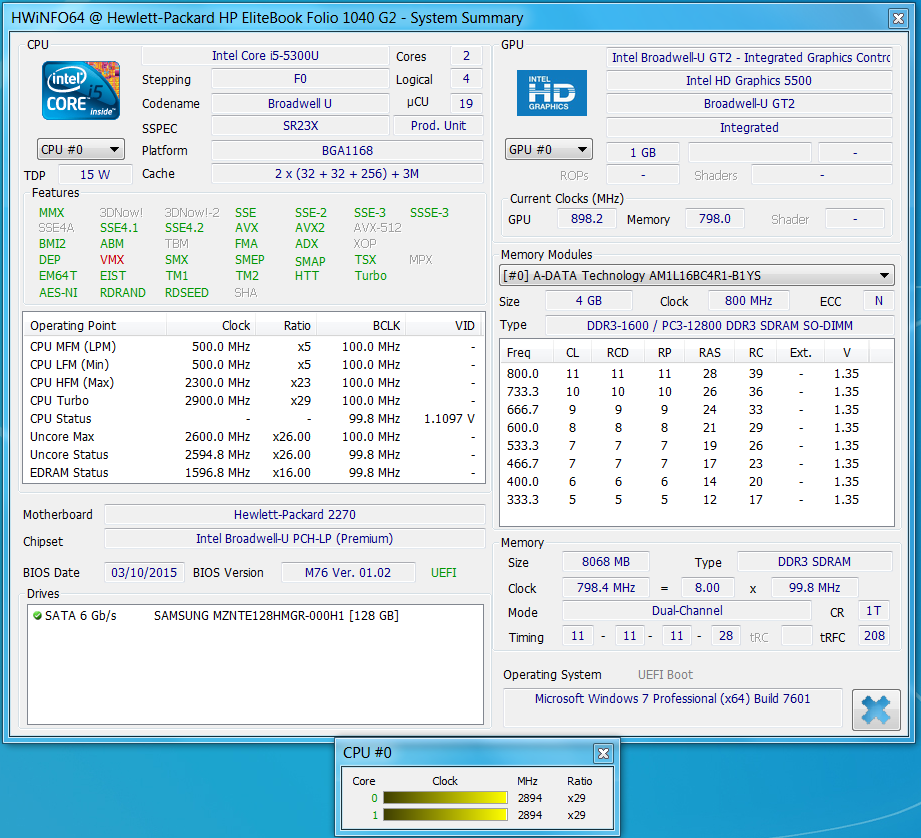Click the BIOS Date 03/10/2015 field

(144, 573)
